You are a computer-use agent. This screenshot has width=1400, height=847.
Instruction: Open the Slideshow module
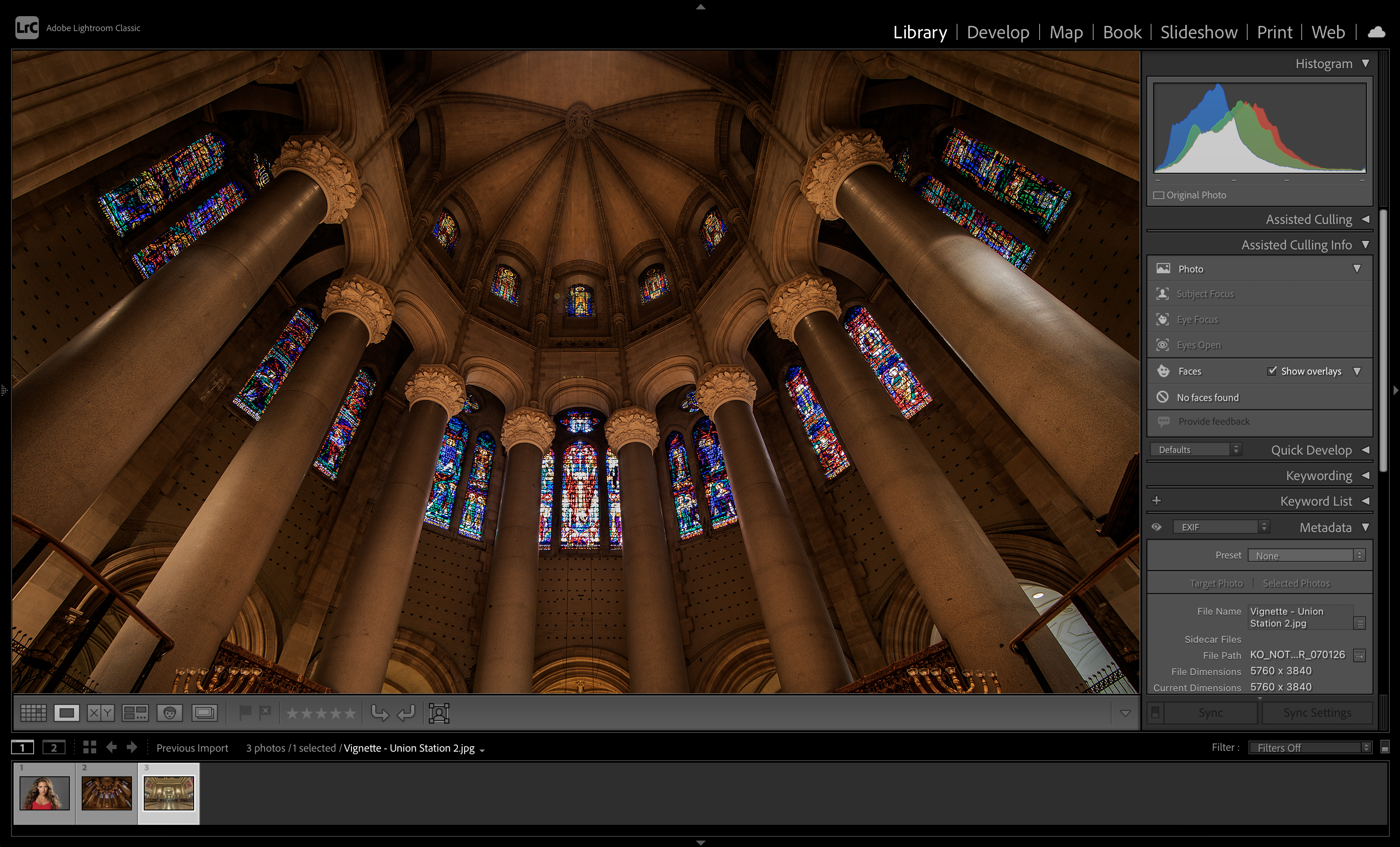pyautogui.click(x=1199, y=32)
